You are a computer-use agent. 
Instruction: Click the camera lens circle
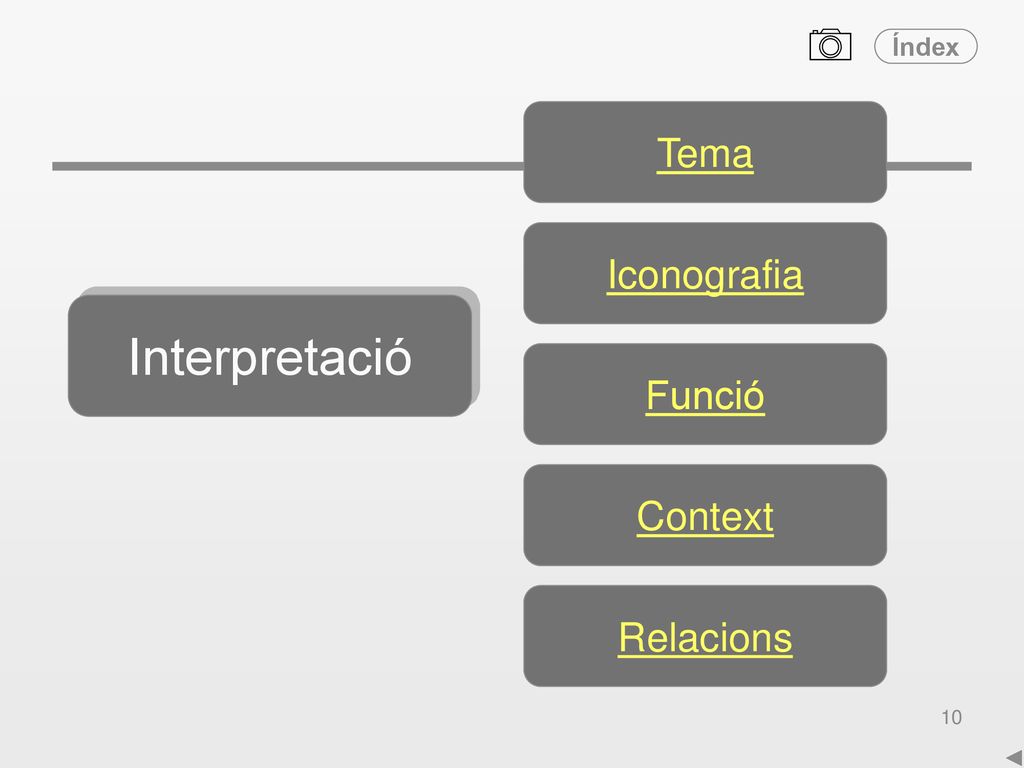pos(830,46)
